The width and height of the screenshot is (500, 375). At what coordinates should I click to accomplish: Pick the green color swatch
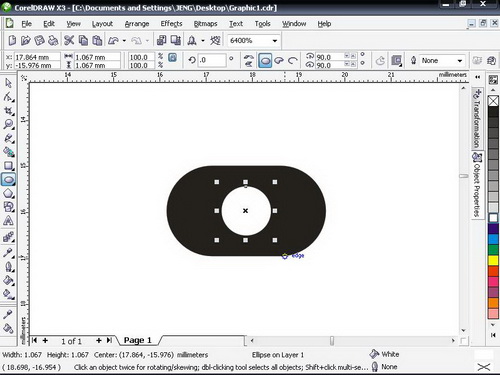tap(493, 250)
